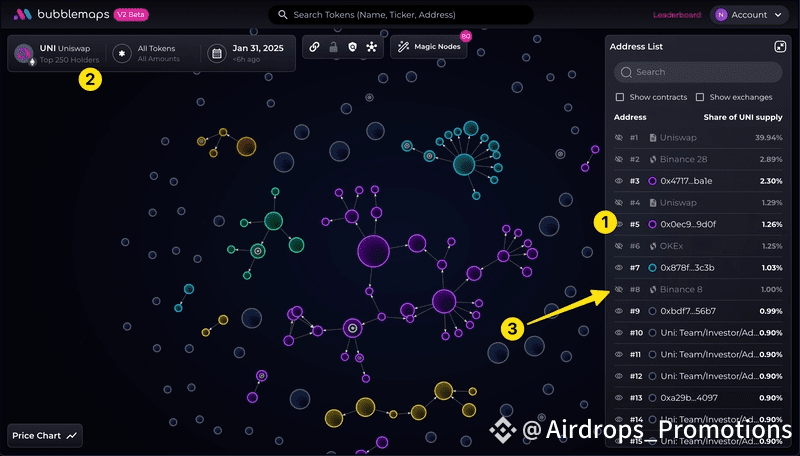Viewport: 800px width, 456px height.
Task: Toggle visibility eye for #1 Uniswap
Action: click(619, 138)
